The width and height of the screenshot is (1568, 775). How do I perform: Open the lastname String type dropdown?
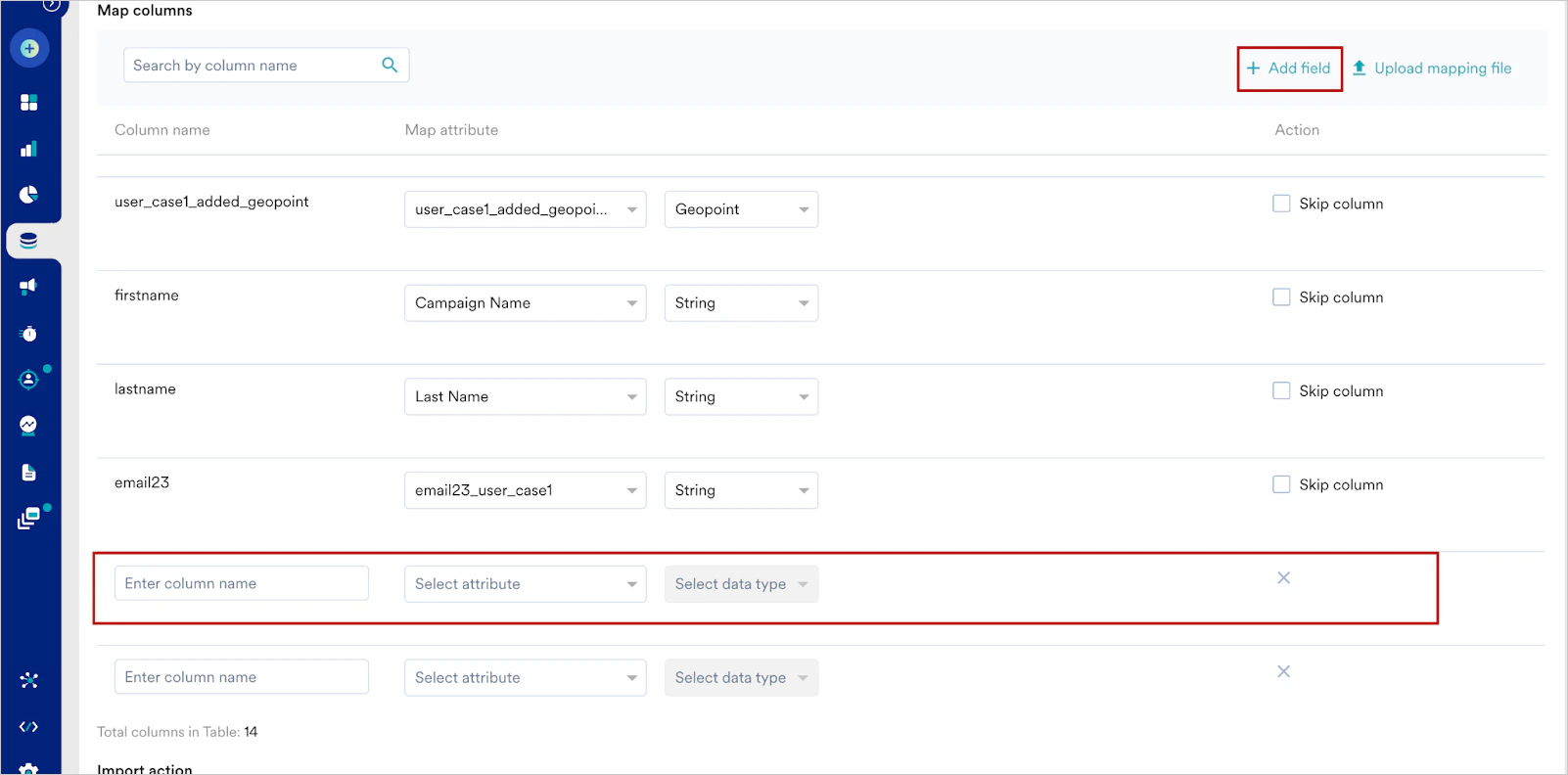[x=741, y=396]
